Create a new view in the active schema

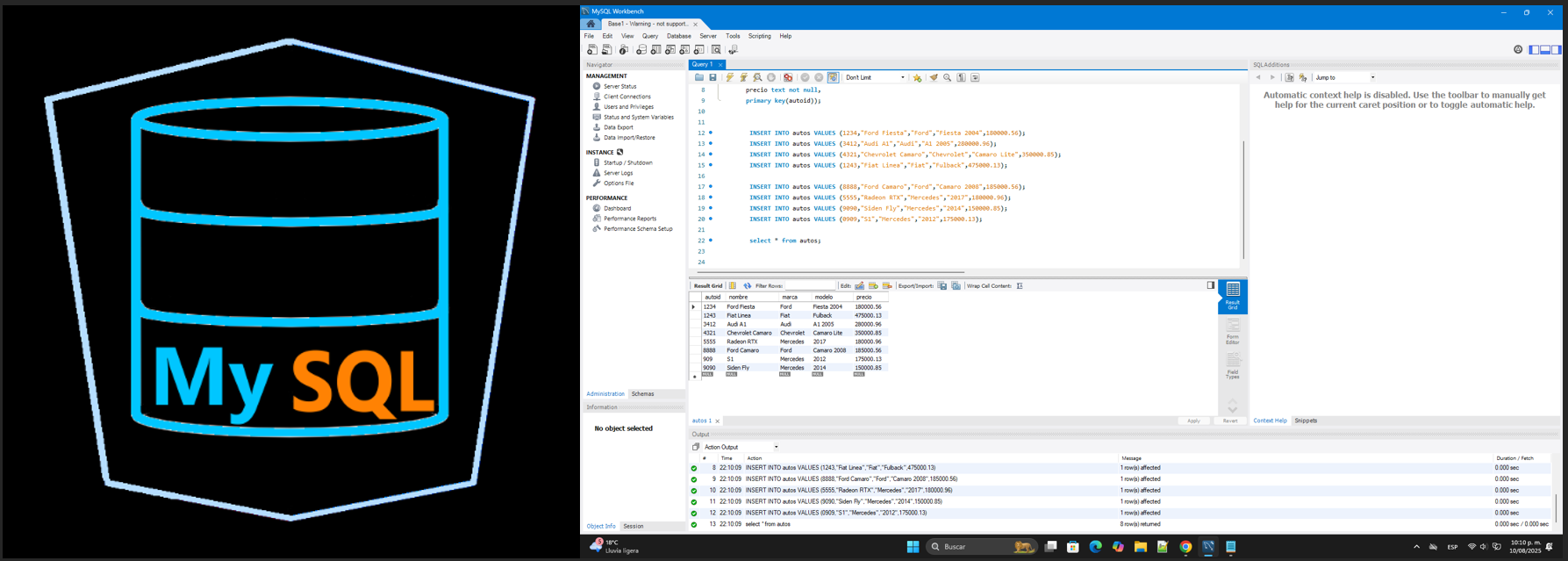pyautogui.click(x=670, y=50)
